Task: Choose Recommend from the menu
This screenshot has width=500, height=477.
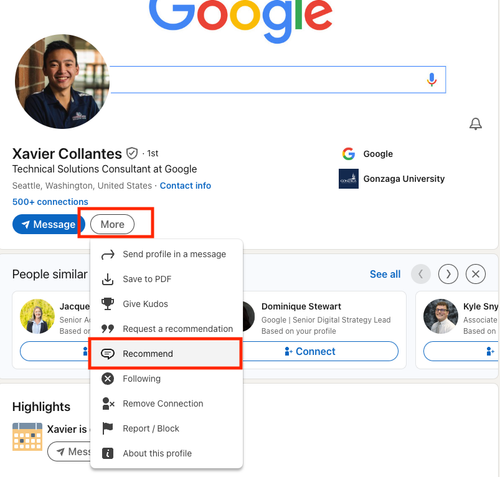Action: (165, 354)
